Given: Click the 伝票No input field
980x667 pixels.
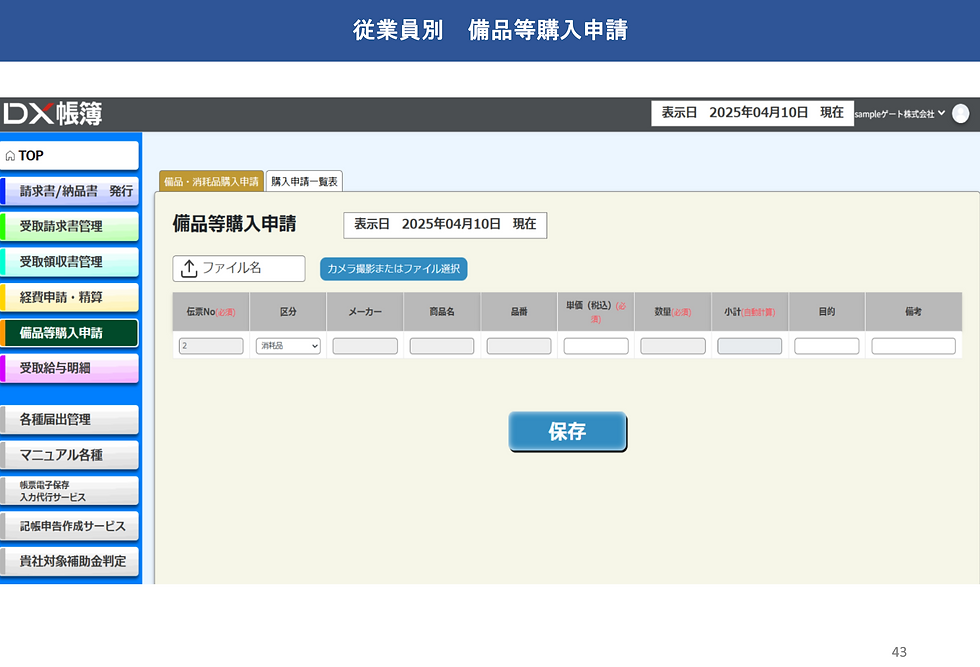Looking at the screenshot, I should pos(211,346).
